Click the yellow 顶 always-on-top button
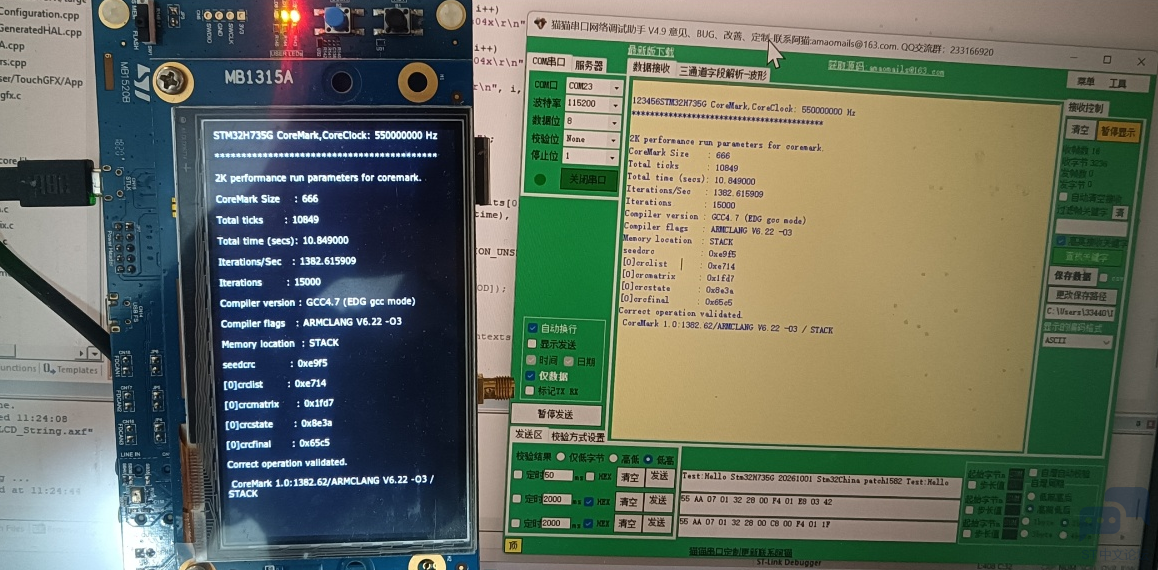The image size is (1158, 570). click(511, 546)
